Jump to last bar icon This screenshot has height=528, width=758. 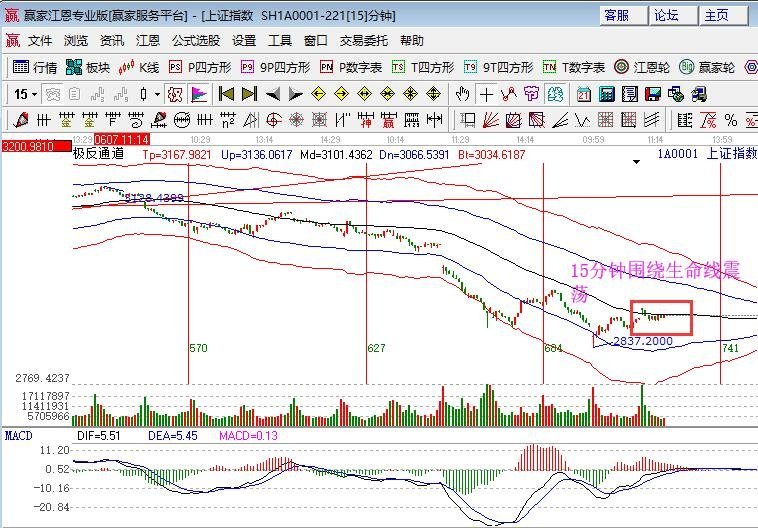click(249, 94)
